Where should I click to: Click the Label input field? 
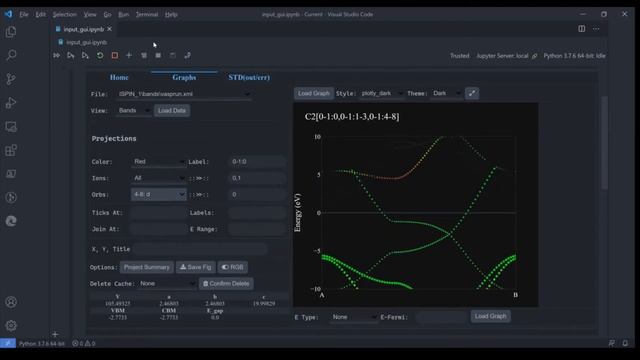[x=257, y=162]
